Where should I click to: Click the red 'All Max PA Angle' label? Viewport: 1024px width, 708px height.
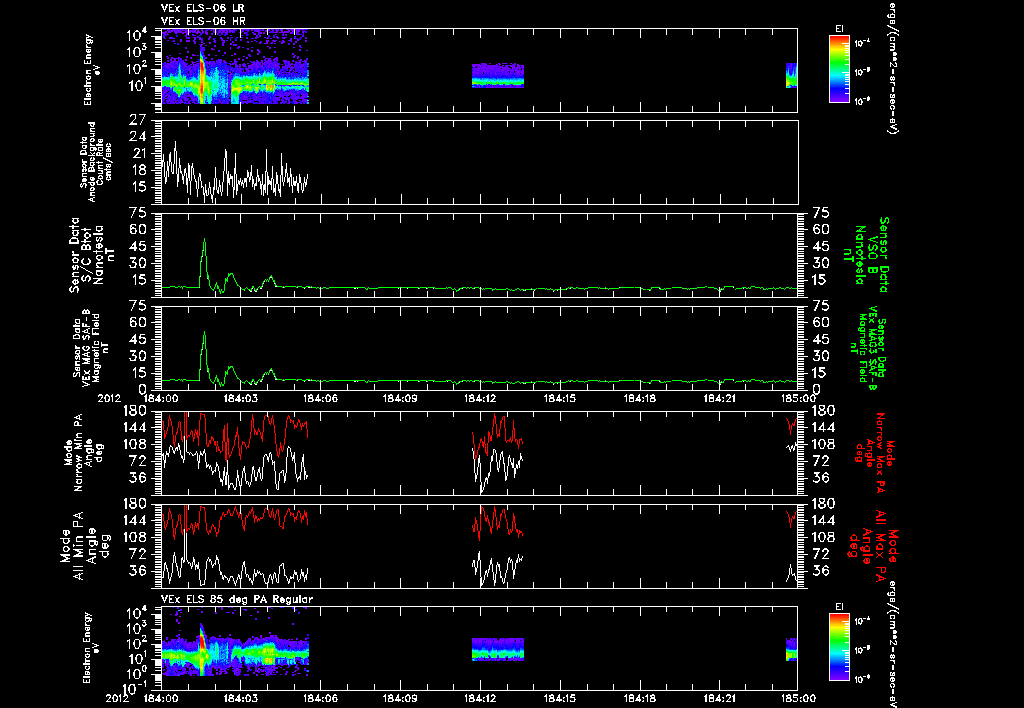(872, 545)
